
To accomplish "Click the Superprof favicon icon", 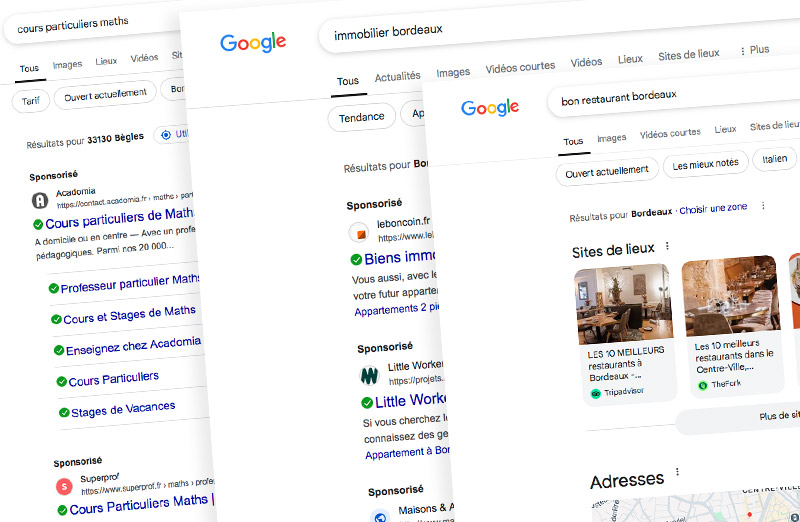I will (x=64, y=486).
